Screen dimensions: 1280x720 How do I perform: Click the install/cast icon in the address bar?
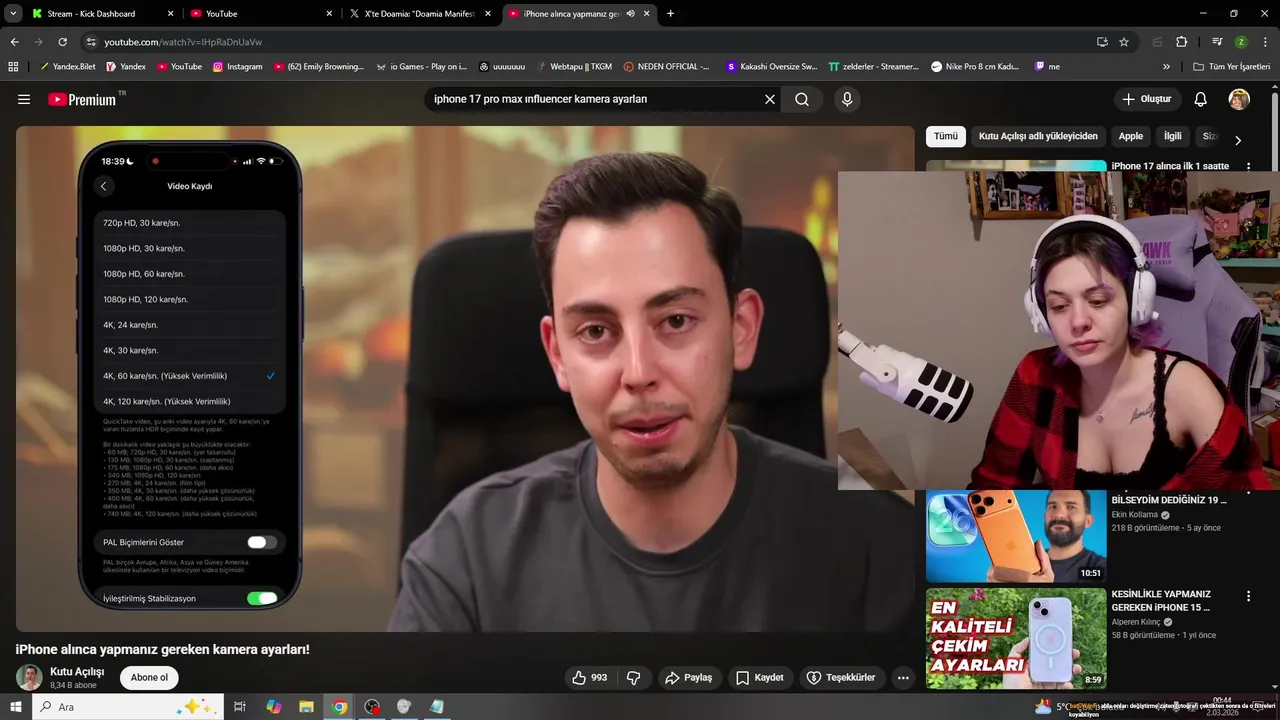pyautogui.click(x=1102, y=42)
